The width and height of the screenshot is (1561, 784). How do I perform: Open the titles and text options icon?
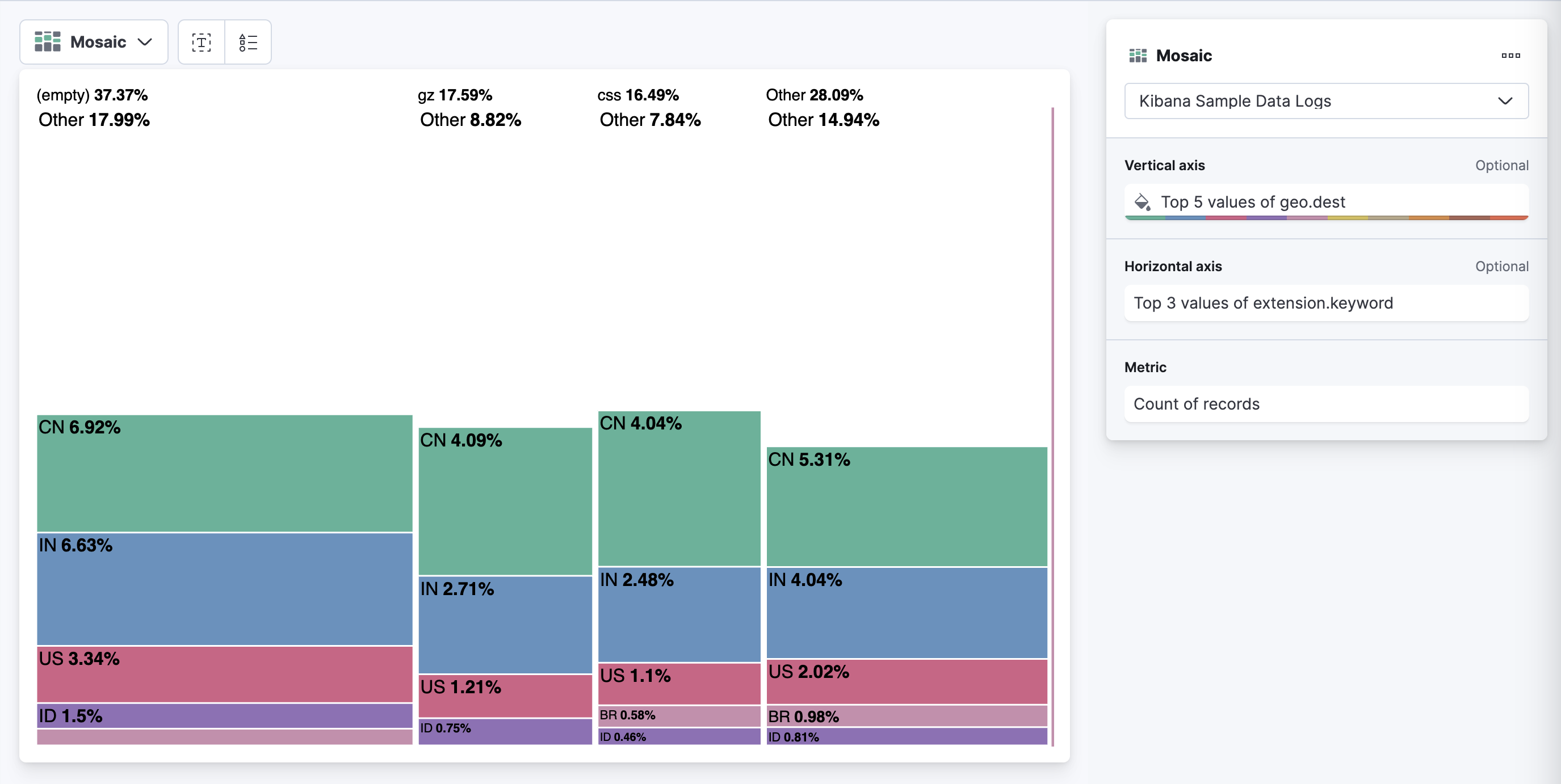(201, 43)
